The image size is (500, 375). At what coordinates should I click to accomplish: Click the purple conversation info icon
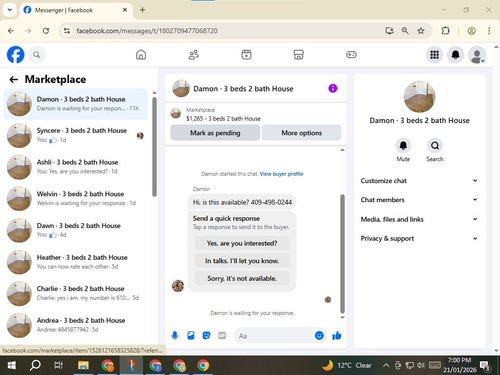point(333,88)
